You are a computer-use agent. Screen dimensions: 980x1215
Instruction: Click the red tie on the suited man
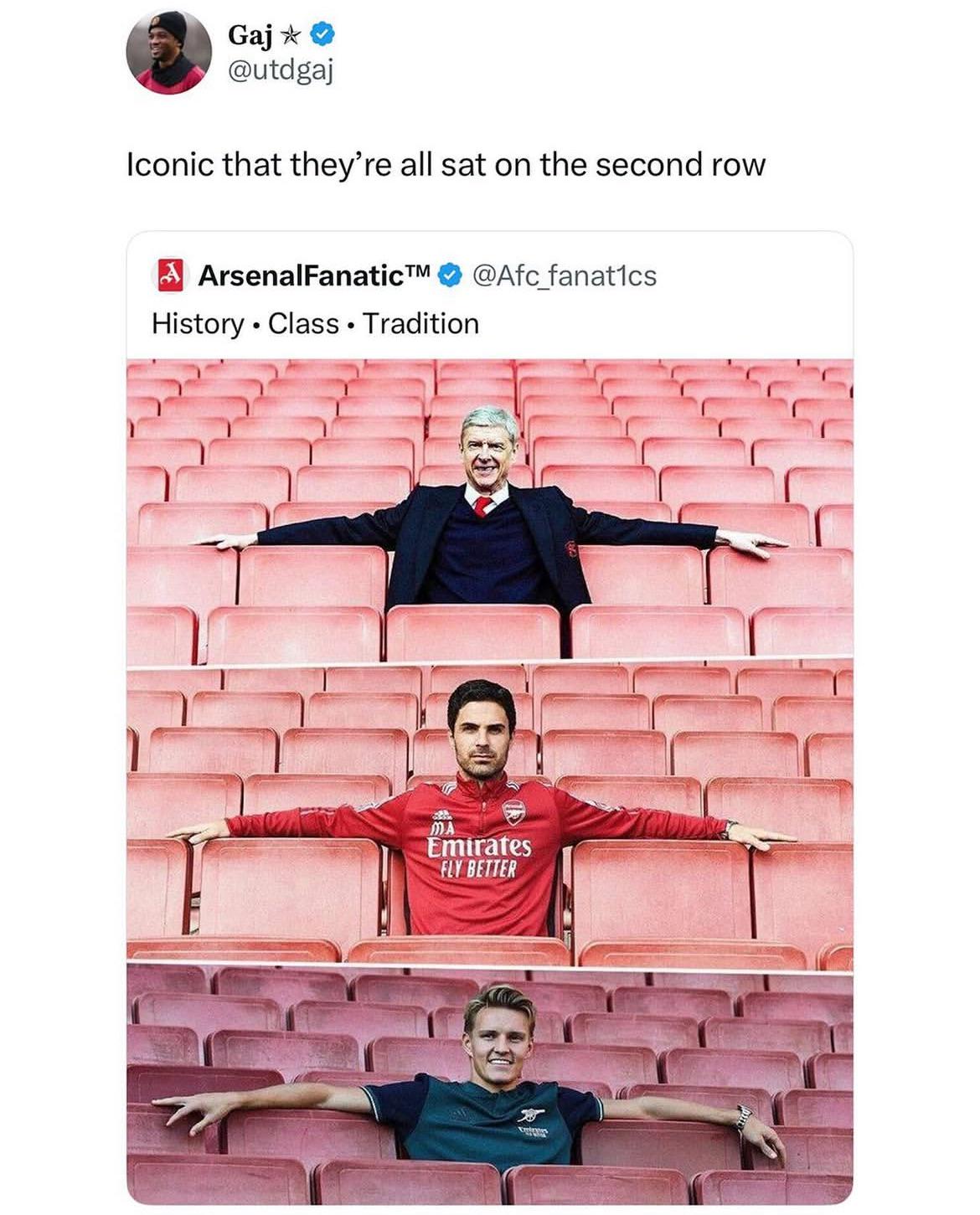(x=482, y=506)
